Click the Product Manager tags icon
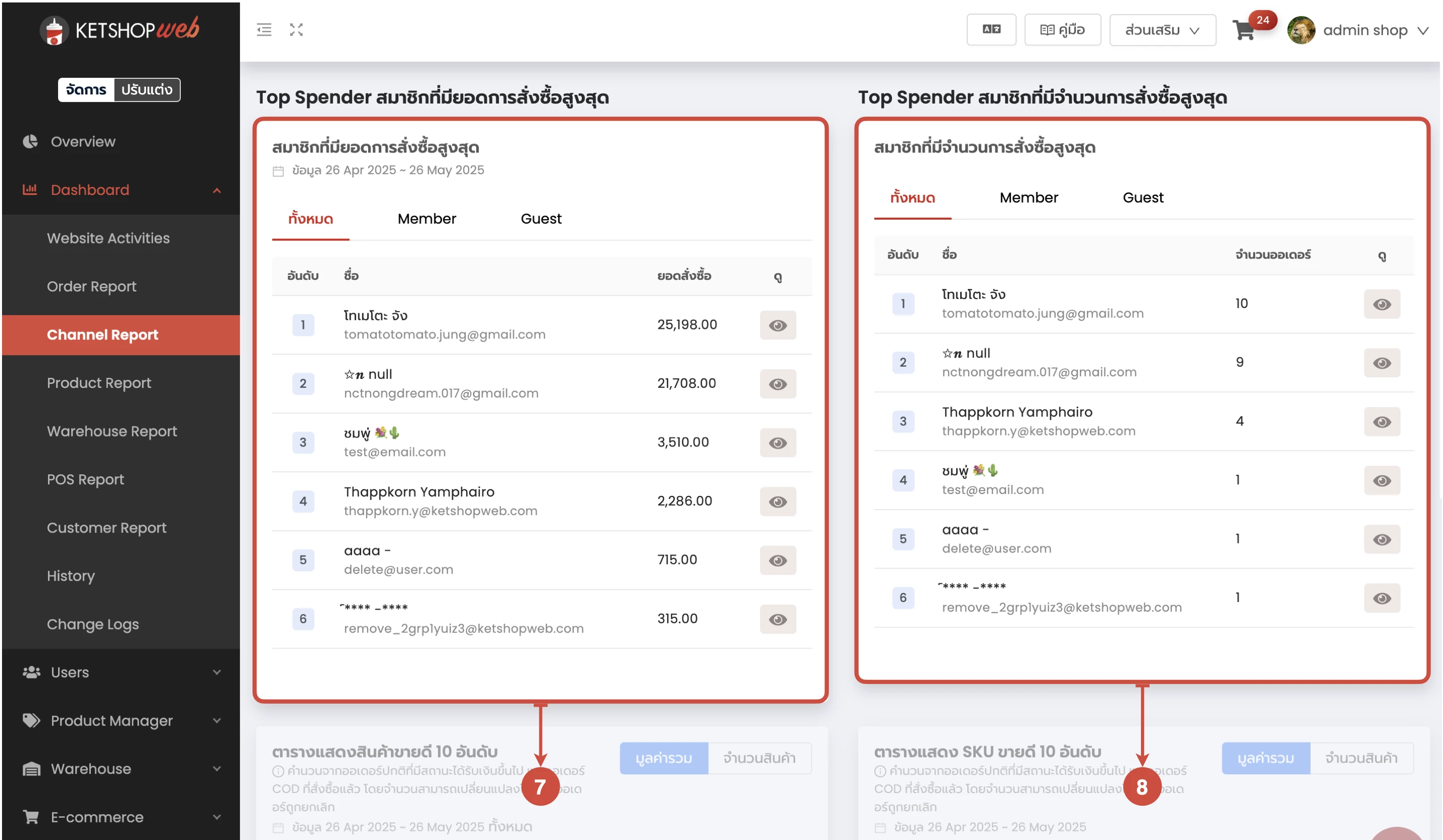 31,720
